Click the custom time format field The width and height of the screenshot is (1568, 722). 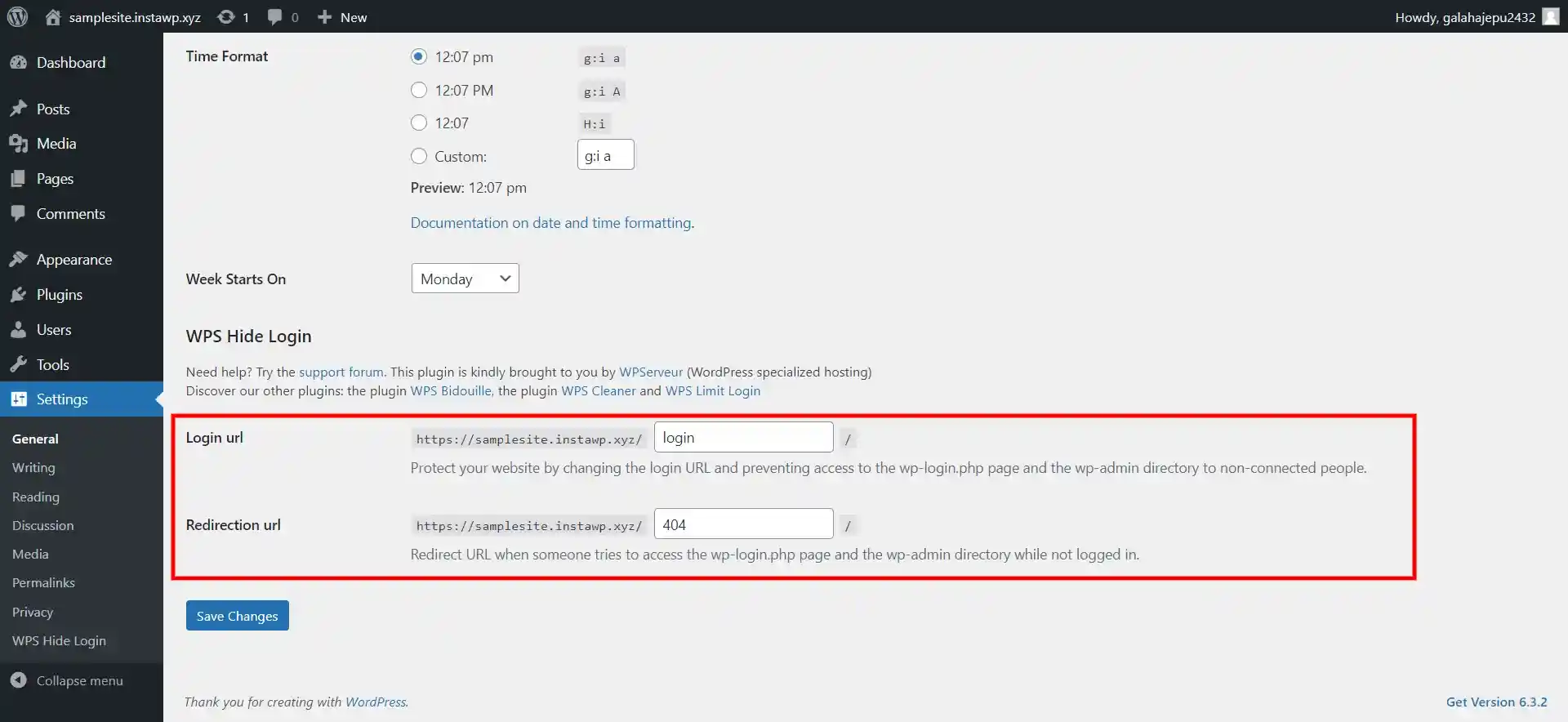point(606,155)
